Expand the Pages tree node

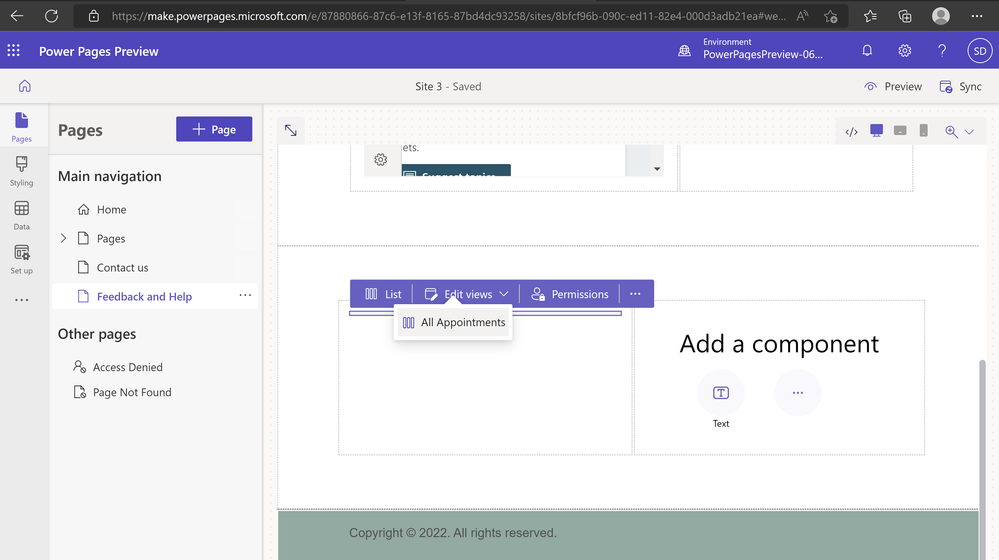click(63, 238)
